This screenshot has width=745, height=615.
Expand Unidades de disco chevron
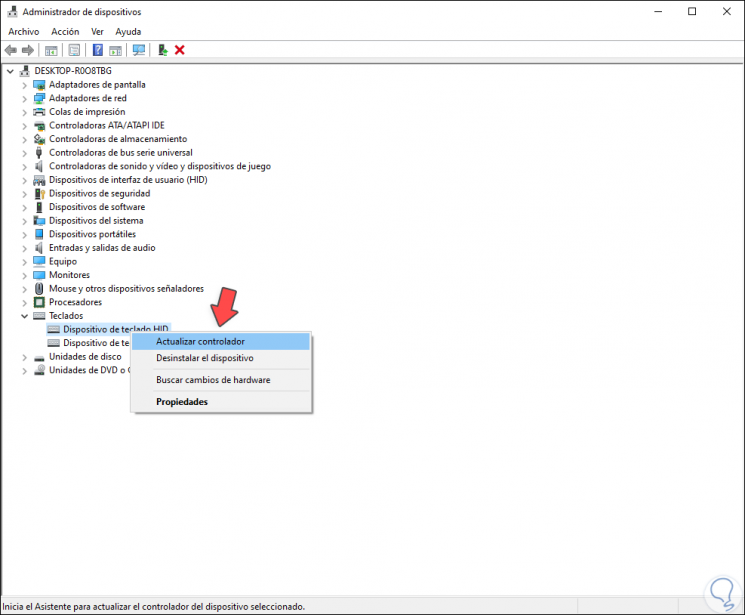24,357
